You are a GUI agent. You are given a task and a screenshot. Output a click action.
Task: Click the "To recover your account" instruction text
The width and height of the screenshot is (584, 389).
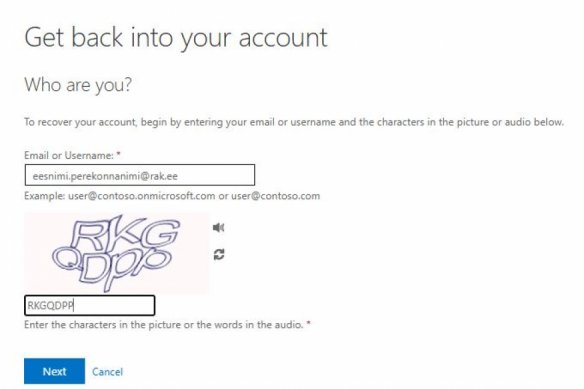tap(294, 122)
